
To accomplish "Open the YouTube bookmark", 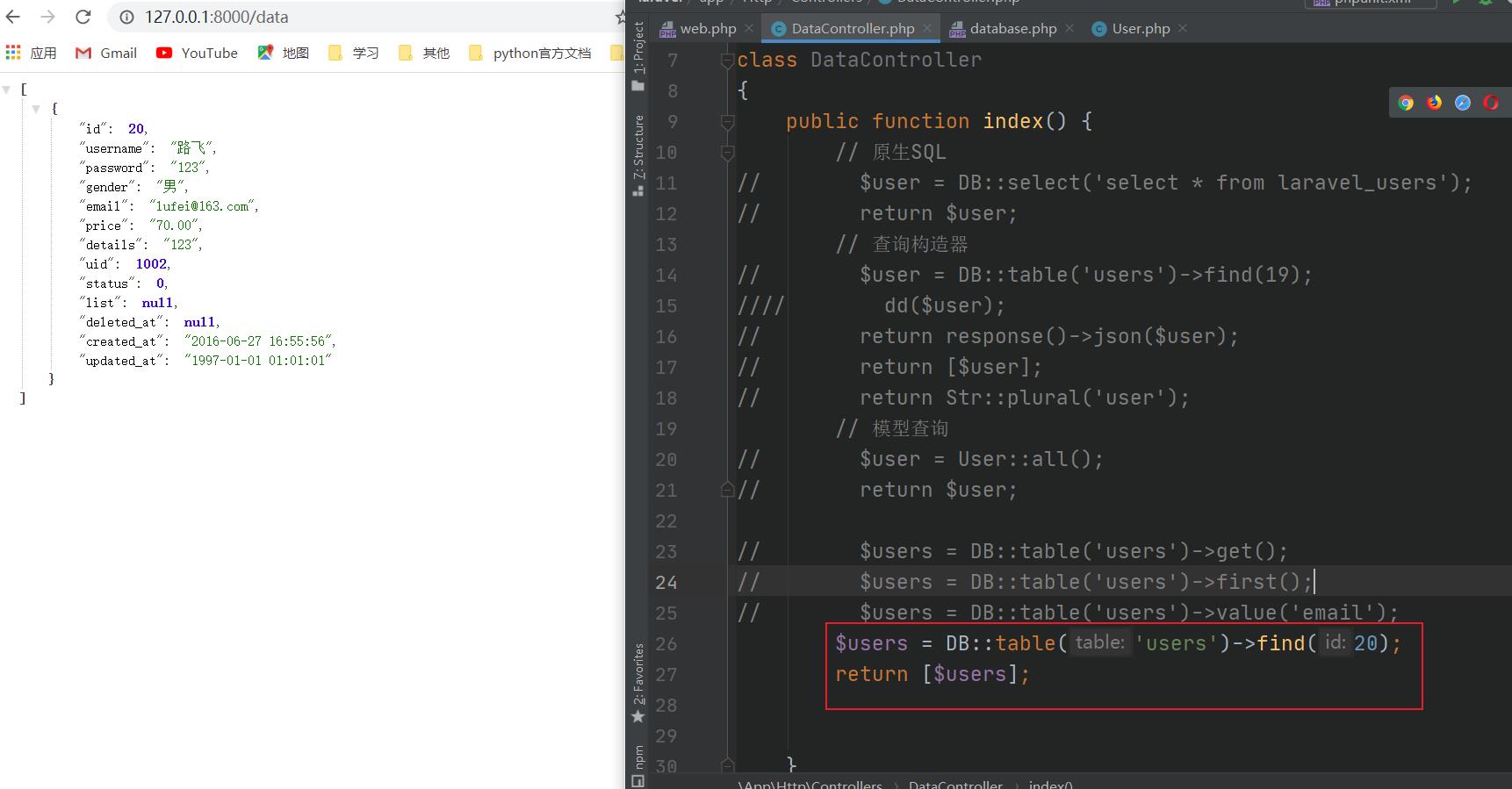I will click(x=197, y=53).
